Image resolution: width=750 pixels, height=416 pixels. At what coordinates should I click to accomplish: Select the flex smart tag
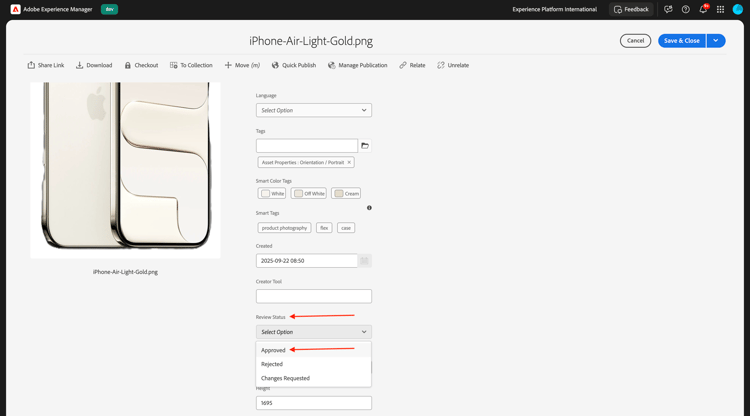click(324, 228)
